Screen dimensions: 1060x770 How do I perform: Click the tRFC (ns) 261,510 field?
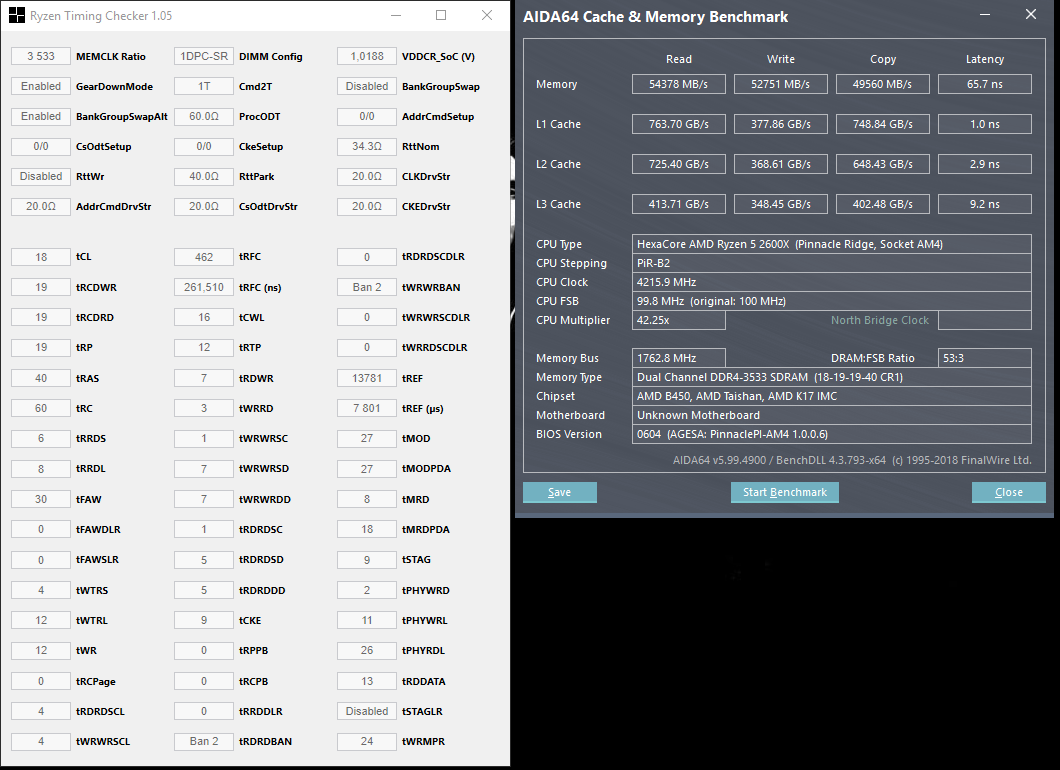[x=203, y=287]
